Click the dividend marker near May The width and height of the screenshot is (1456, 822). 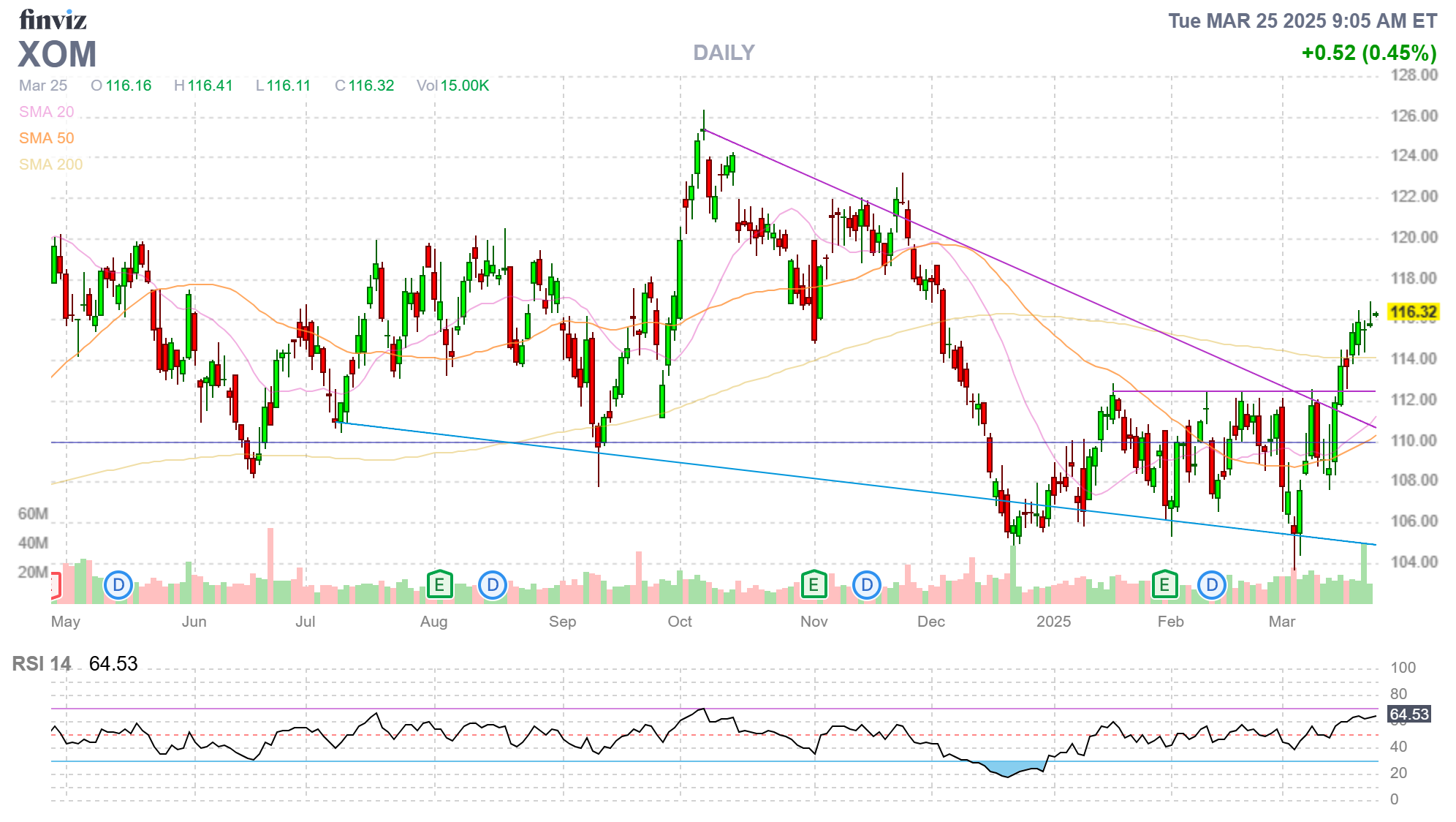[x=118, y=585]
